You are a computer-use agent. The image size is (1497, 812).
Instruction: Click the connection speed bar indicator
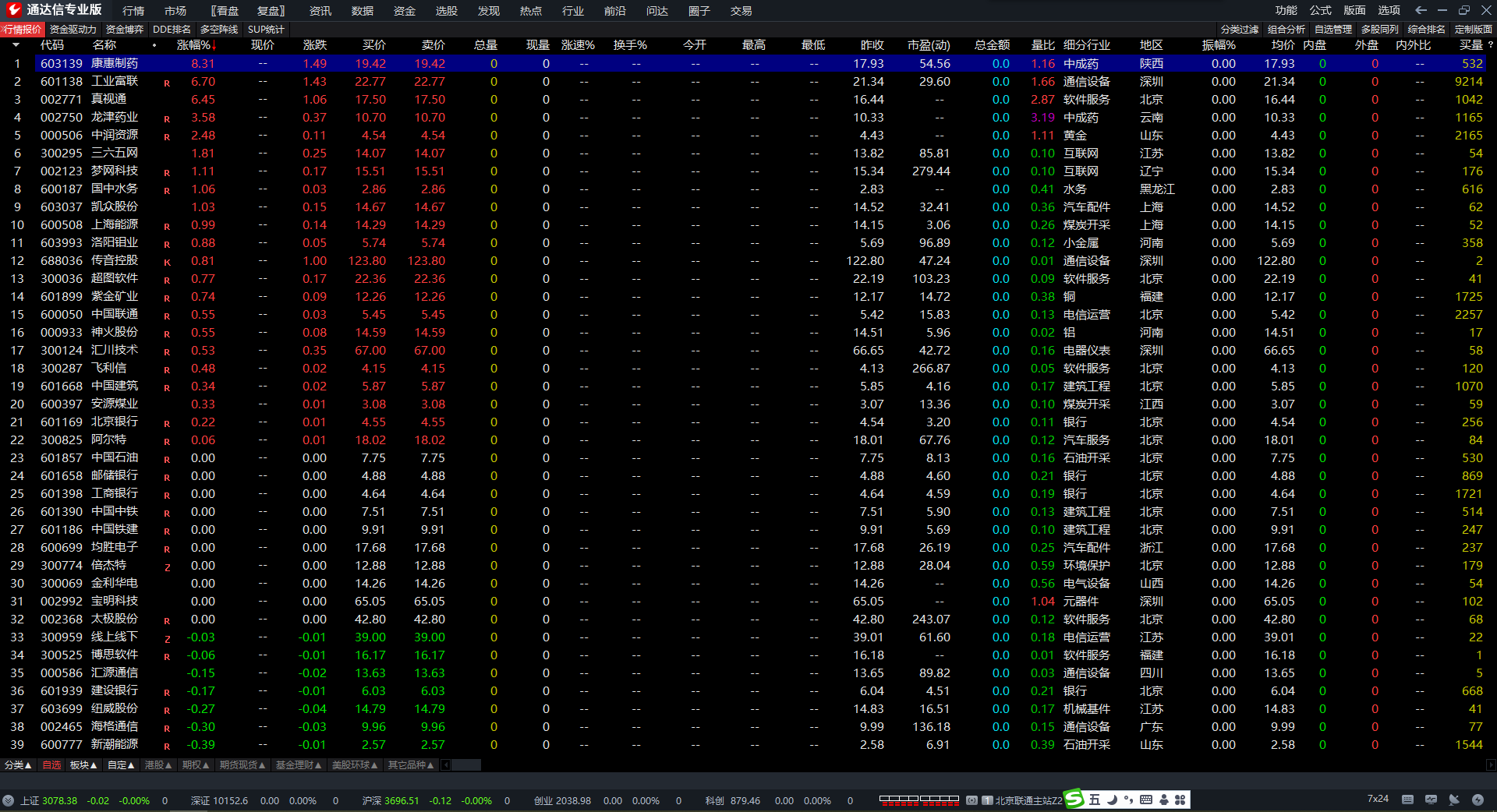point(919,800)
